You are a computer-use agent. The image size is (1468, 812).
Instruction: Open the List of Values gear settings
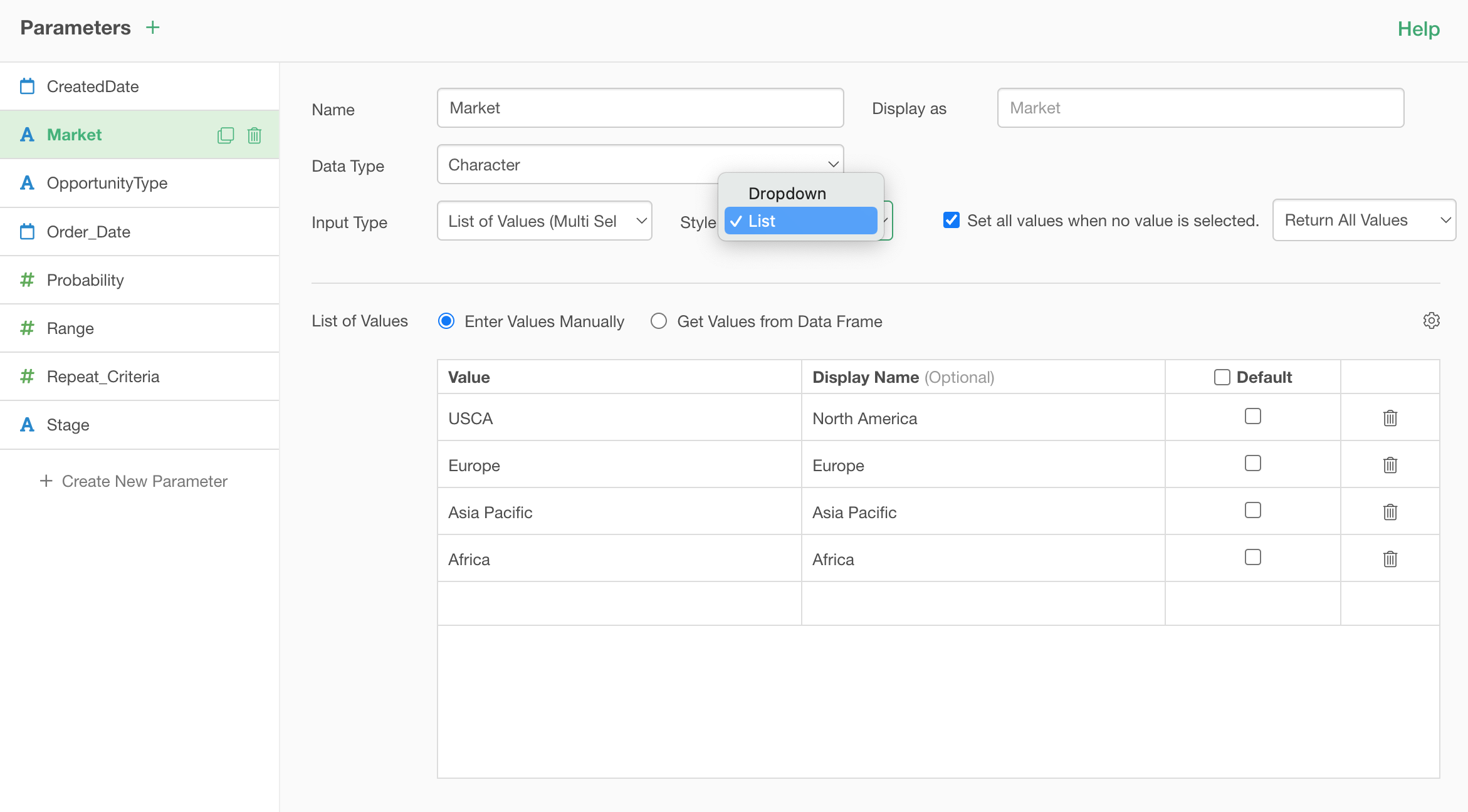[x=1431, y=321]
